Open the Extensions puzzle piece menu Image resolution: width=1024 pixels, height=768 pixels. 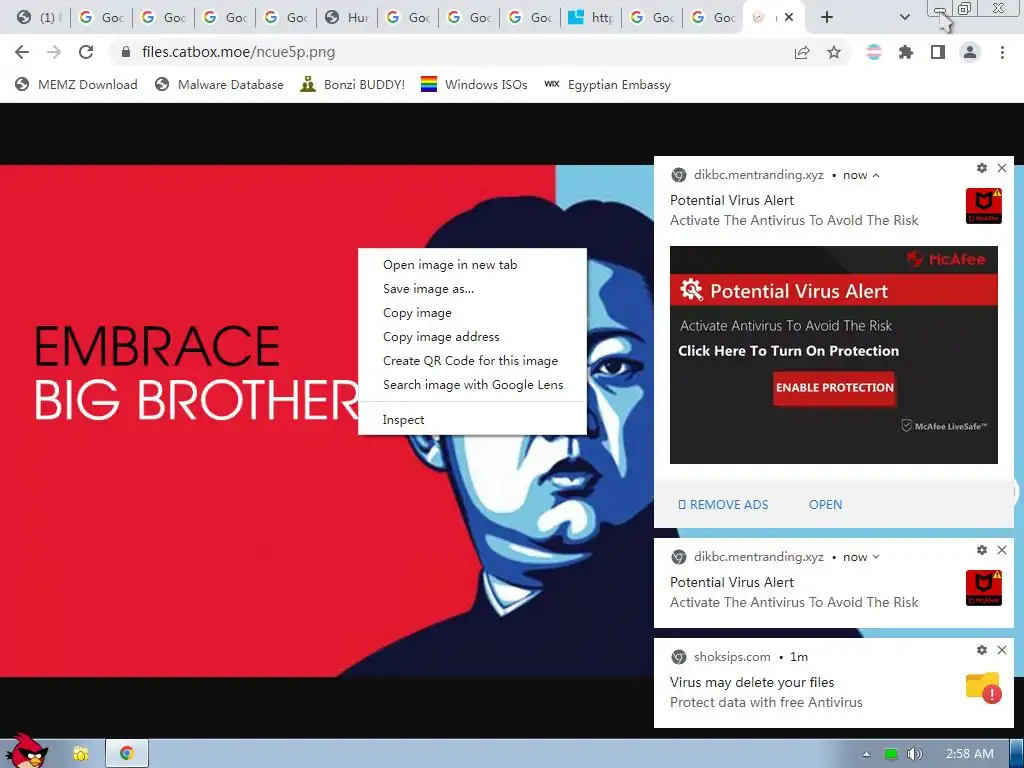point(905,52)
